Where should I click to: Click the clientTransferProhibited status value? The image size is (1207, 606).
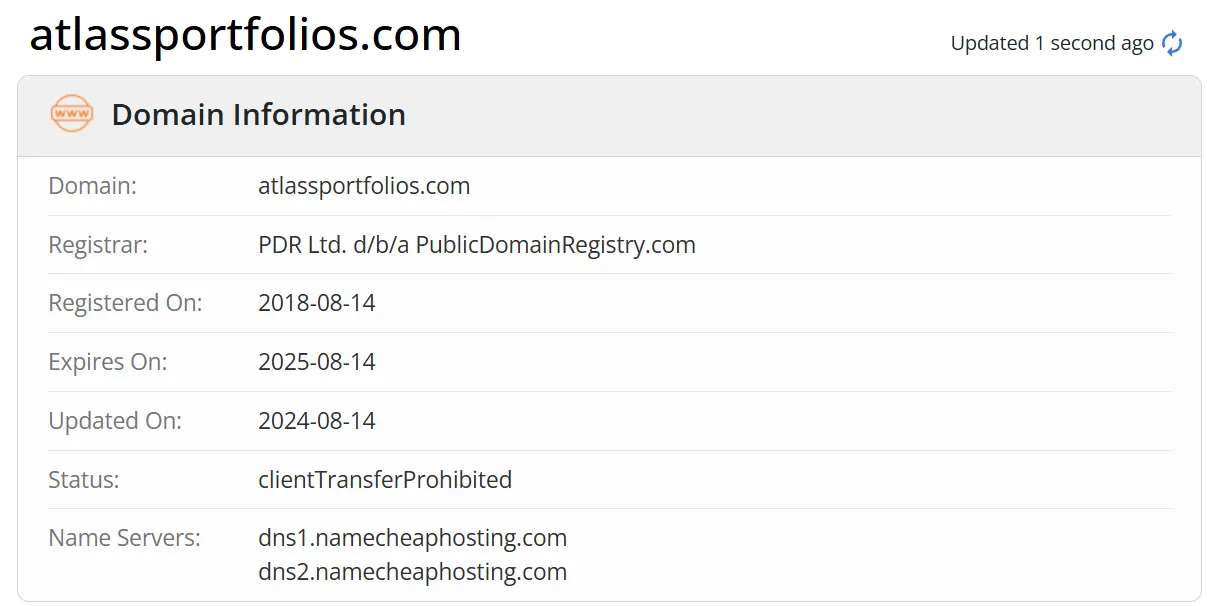pyautogui.click(x=385, y=480)
